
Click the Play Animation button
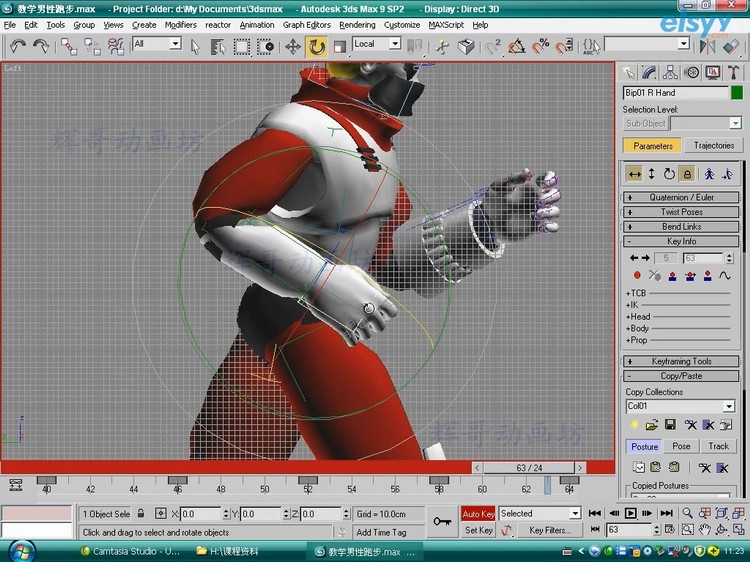pyautogui.click(x=630, y=513)
